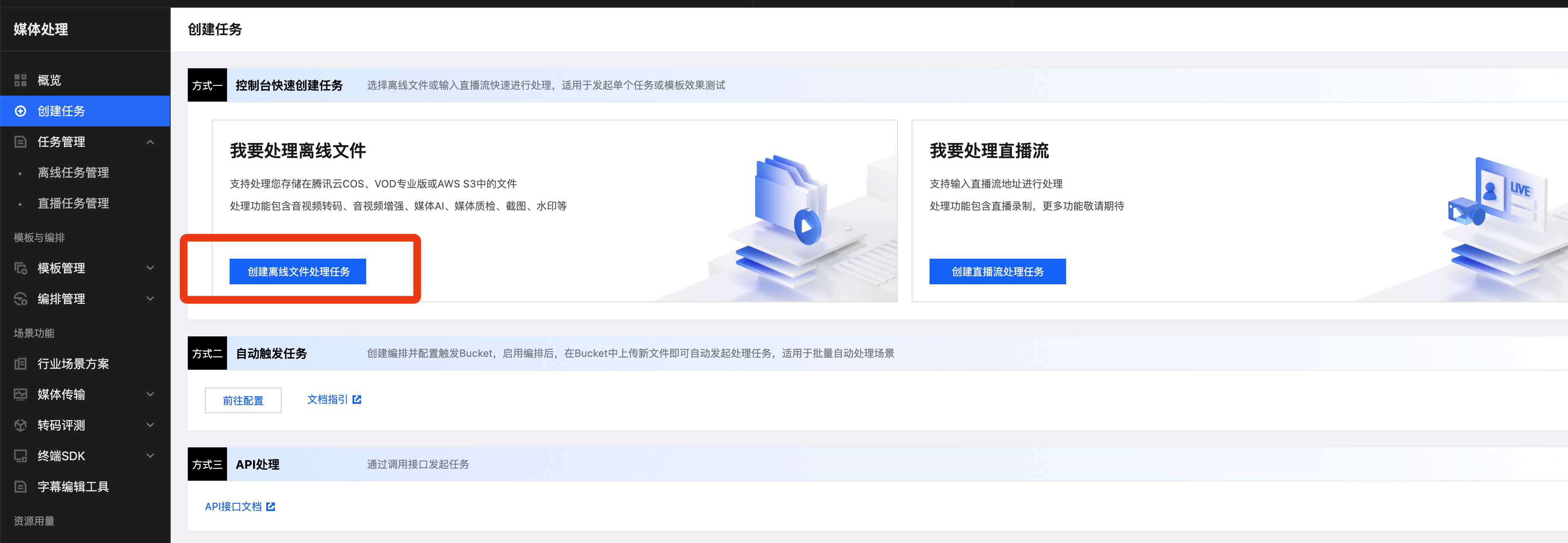Click the 通过调用接口发起任务 description

[417, 464]
